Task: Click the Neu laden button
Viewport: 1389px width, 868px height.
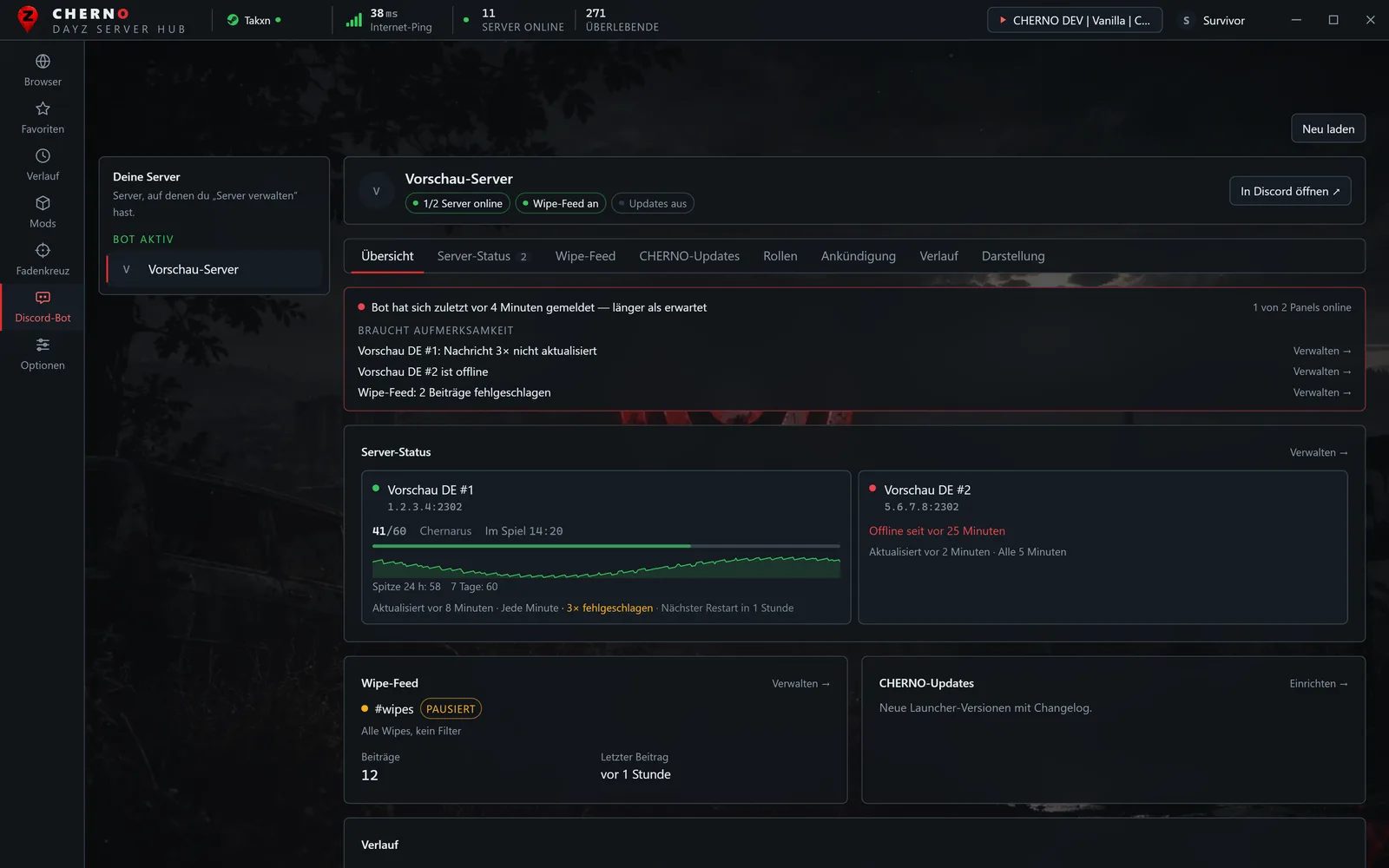Action: point(1328,128)
